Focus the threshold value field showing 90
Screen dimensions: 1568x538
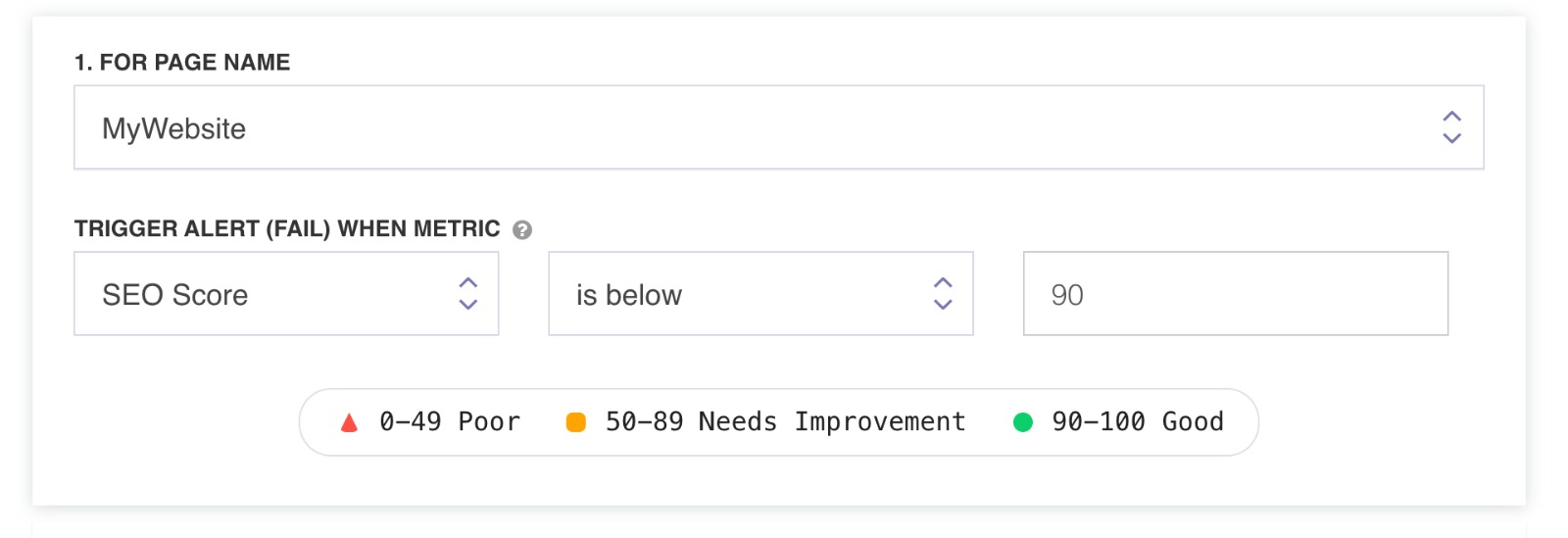point(1236,294)
